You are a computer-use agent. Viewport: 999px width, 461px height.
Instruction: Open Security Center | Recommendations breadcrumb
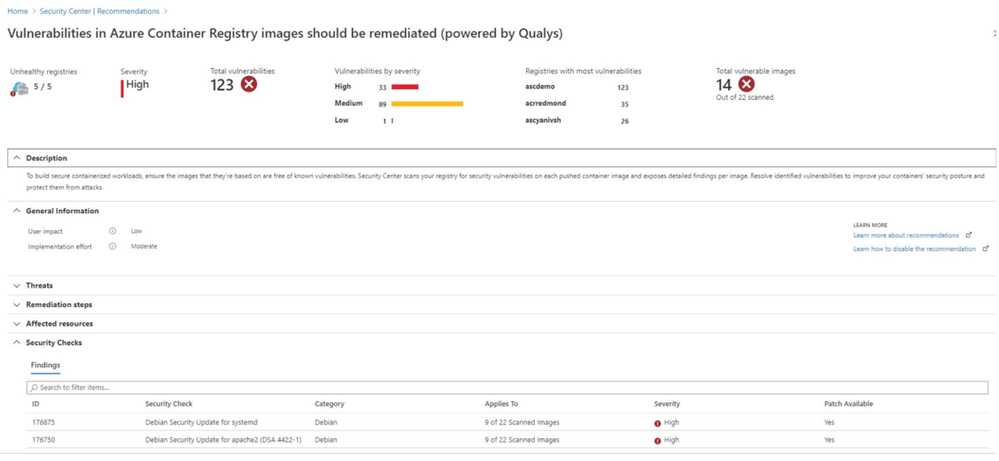[x=100, y=11]
